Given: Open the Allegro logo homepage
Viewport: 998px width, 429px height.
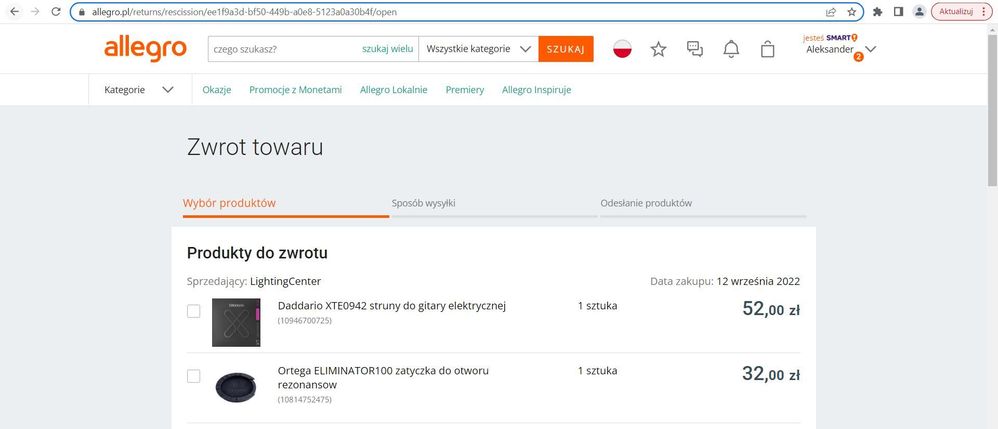Looking at the screenshot, I should tap(145, 49).
